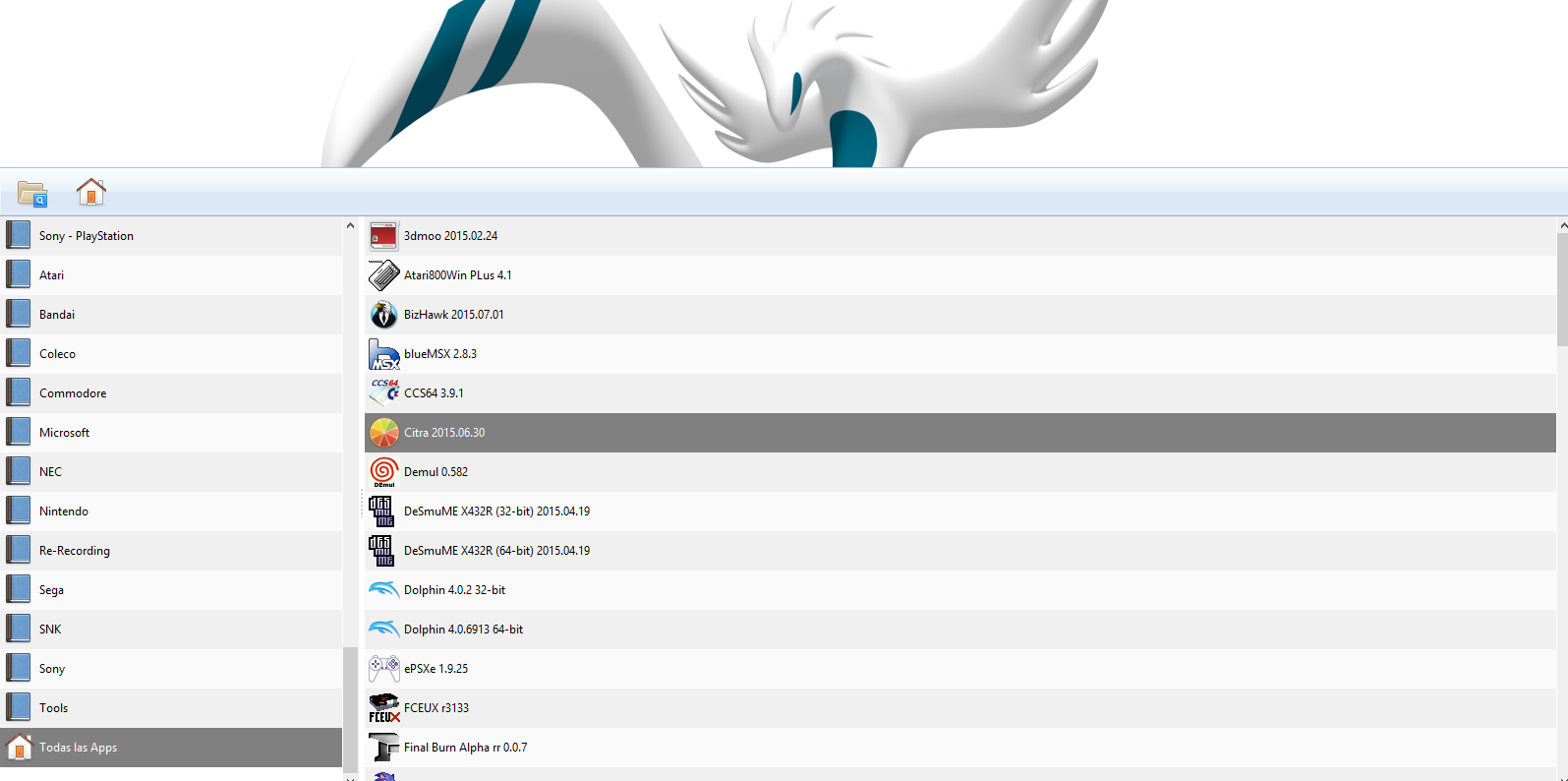Select Dolphin 4.0.6913 64-bit entry
The width and height of the screenshot is (1568, 781).
point(960,630)
